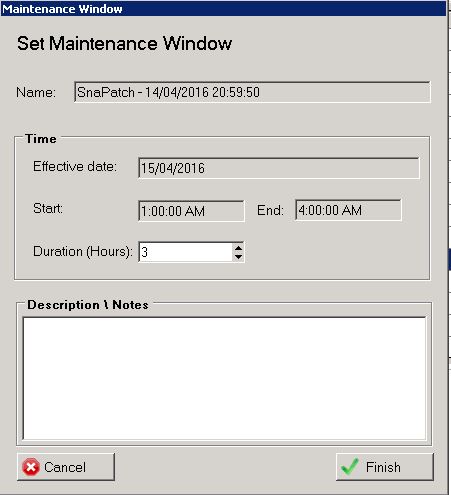Select the Name field with SnaPatch text

coord(252,92)
